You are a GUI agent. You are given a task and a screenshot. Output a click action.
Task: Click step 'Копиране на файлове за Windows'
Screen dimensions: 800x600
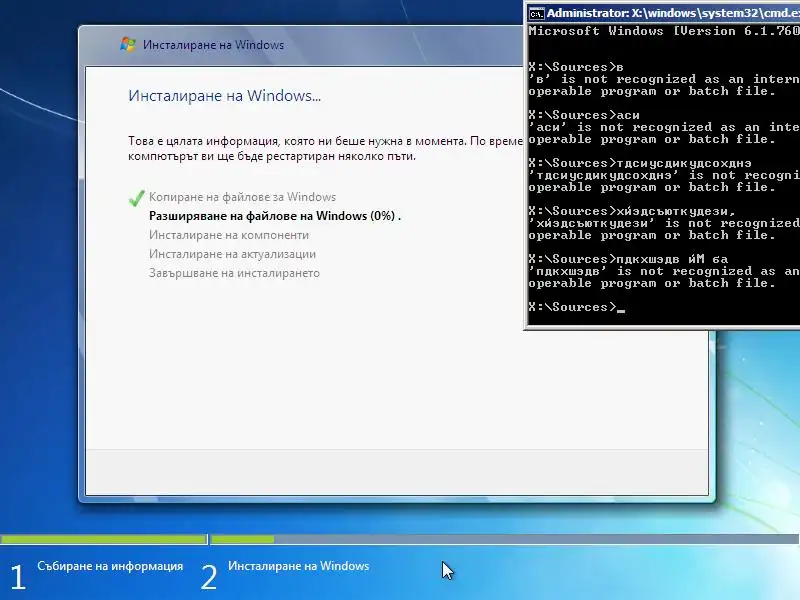(242, 197)
